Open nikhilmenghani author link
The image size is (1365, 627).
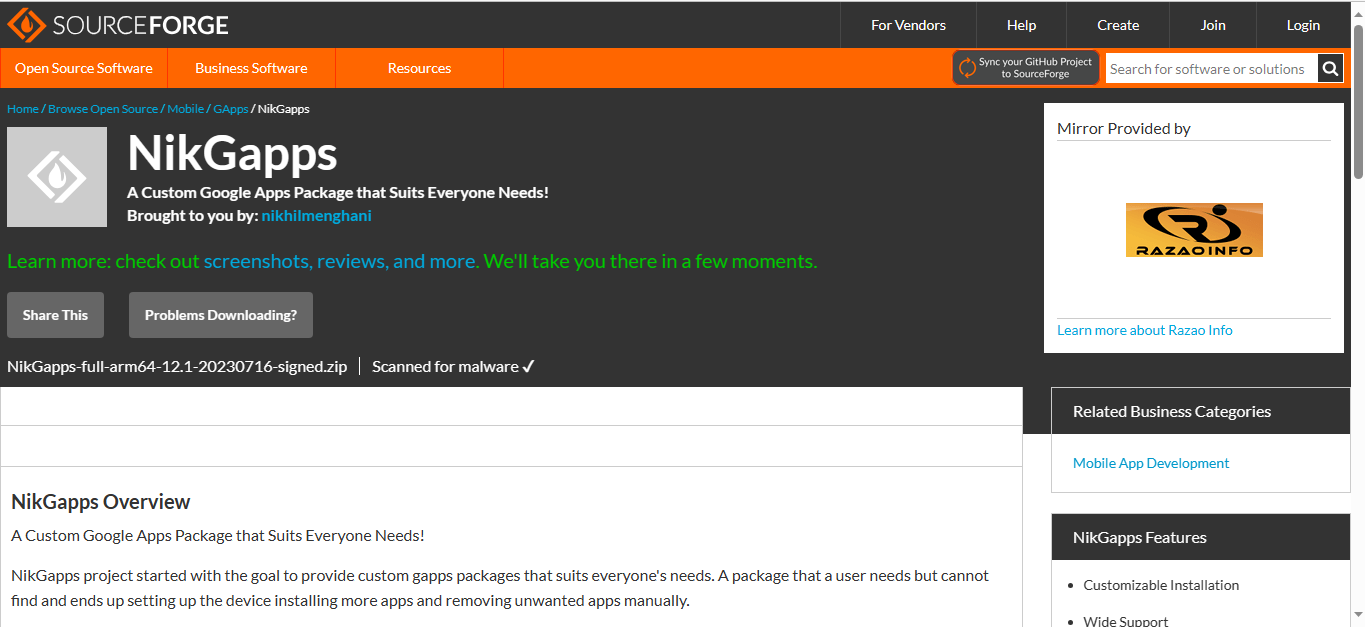(x=316, y=216)
